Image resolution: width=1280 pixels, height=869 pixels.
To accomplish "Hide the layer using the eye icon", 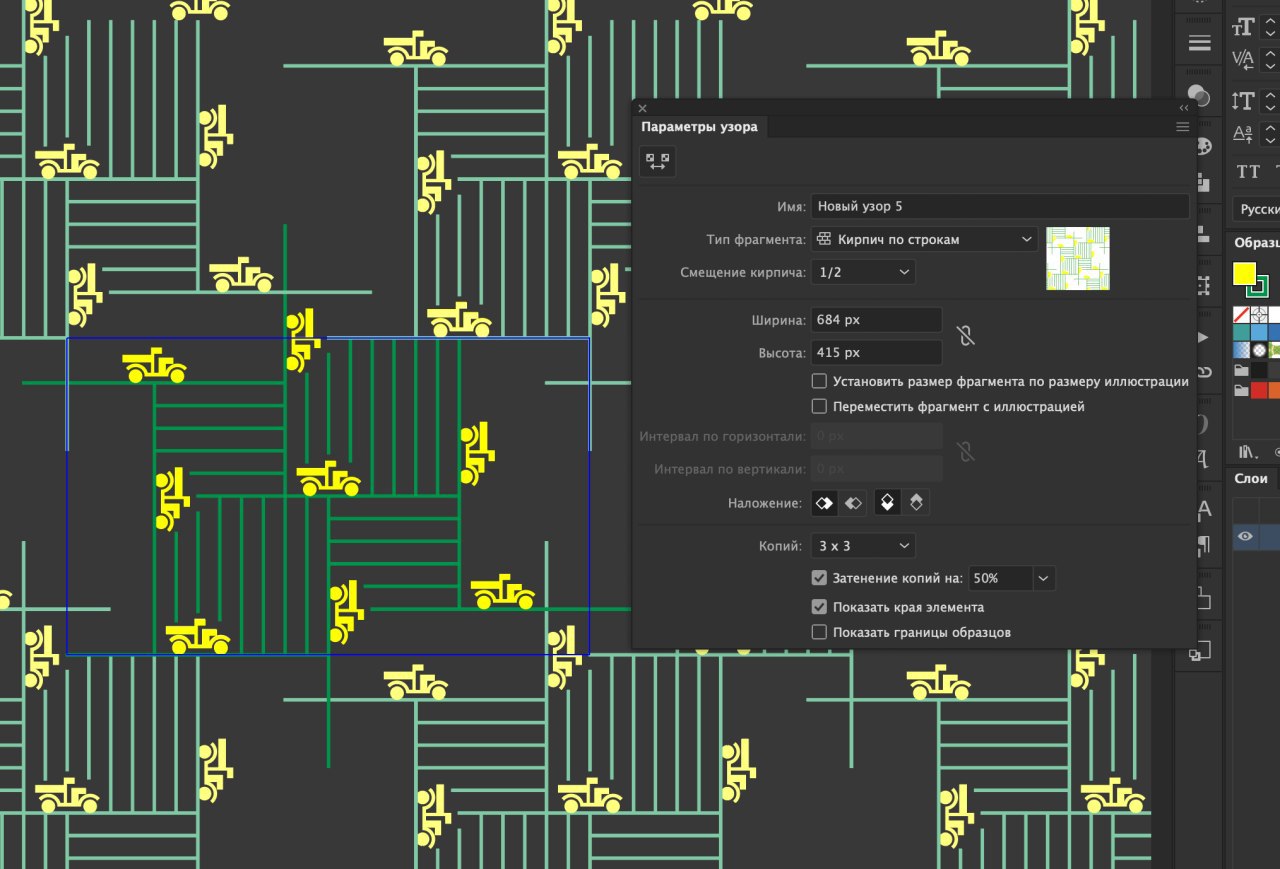I will 1245,537.
